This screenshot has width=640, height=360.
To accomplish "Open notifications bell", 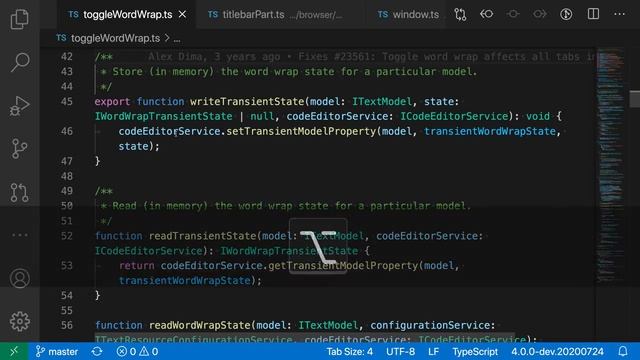I will click(622, 351).
